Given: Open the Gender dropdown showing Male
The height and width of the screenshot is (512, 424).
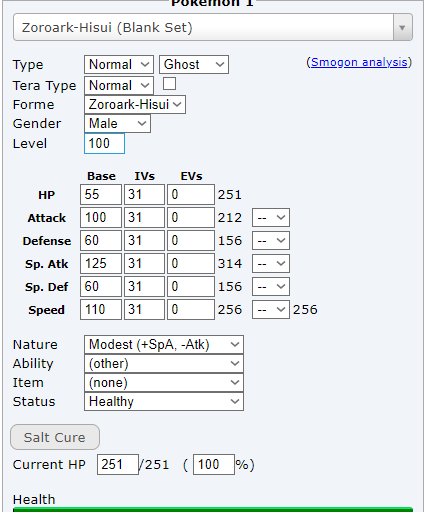Looking at the screenshot, I should (x=117, y=123).
